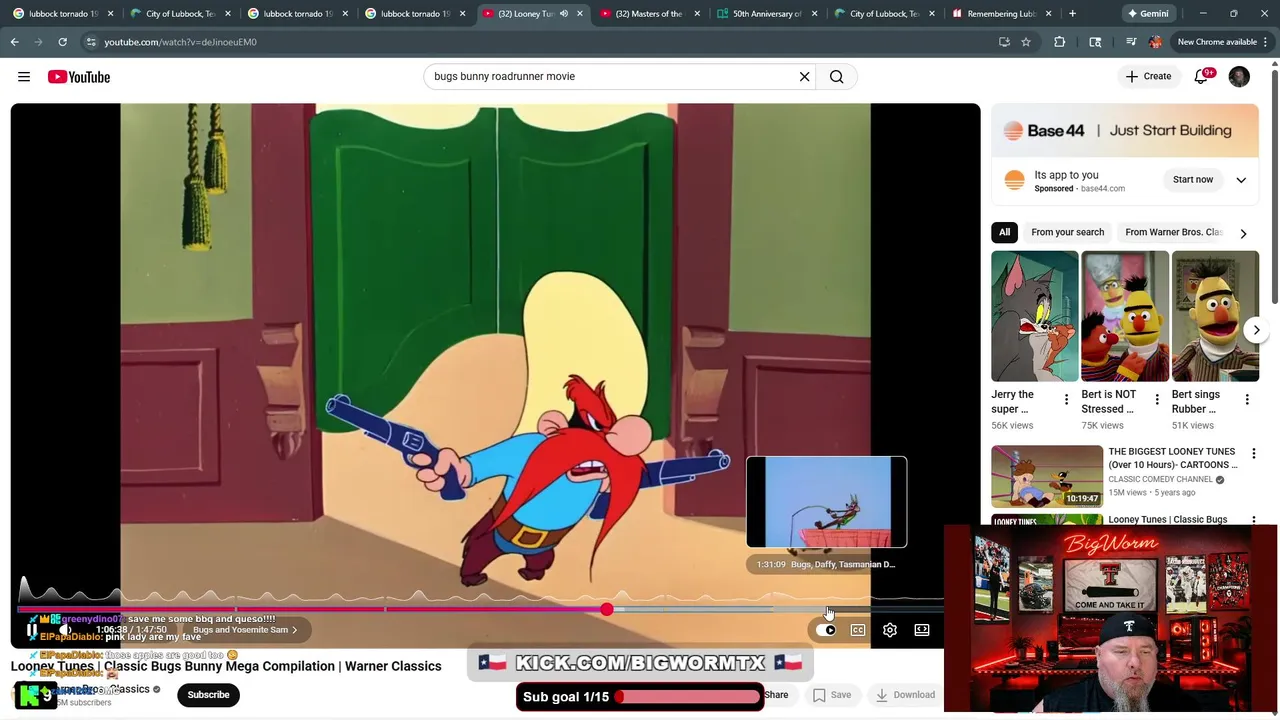Go back in browser

tap(15, 42)
